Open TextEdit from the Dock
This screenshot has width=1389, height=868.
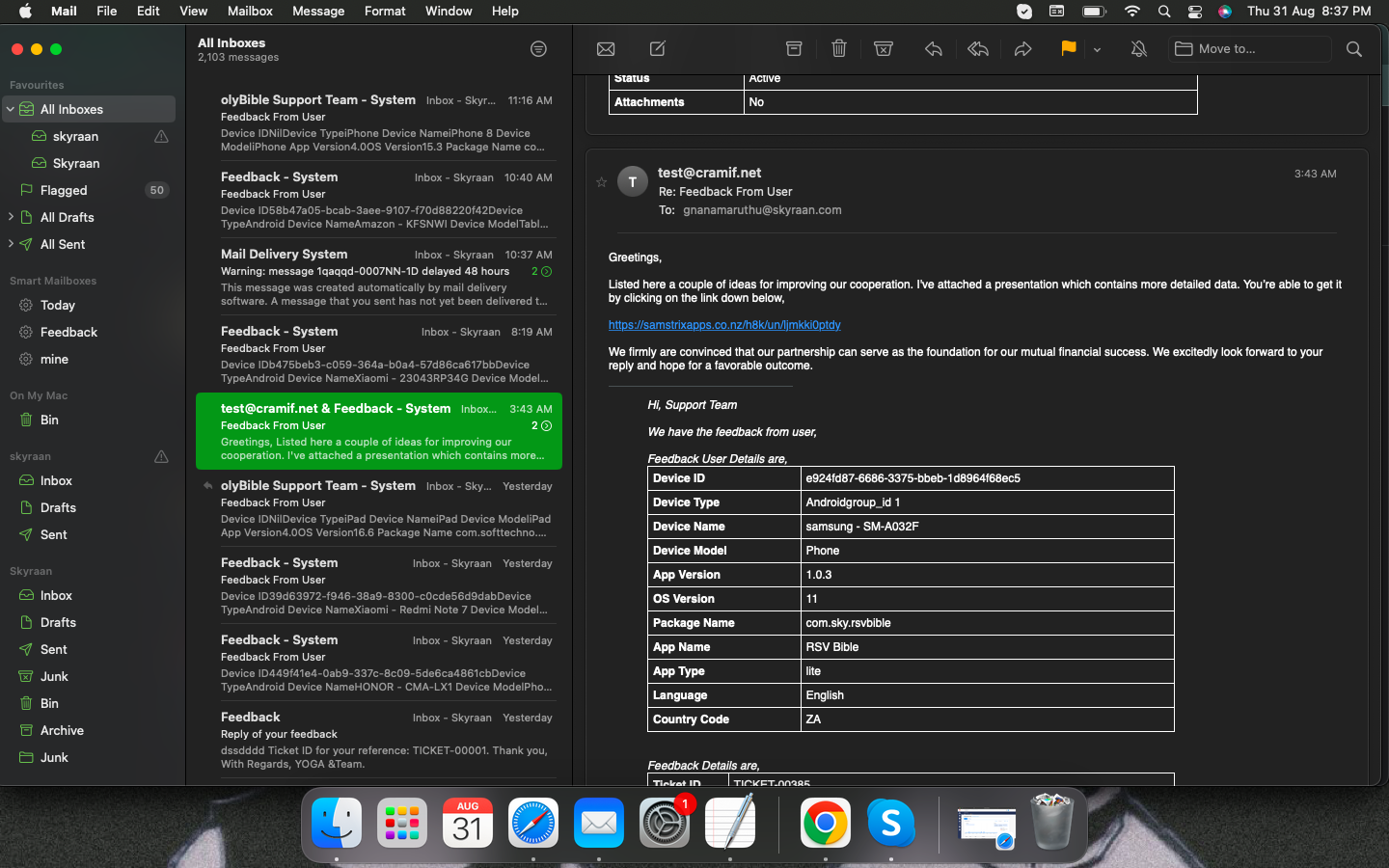[730, 823]
